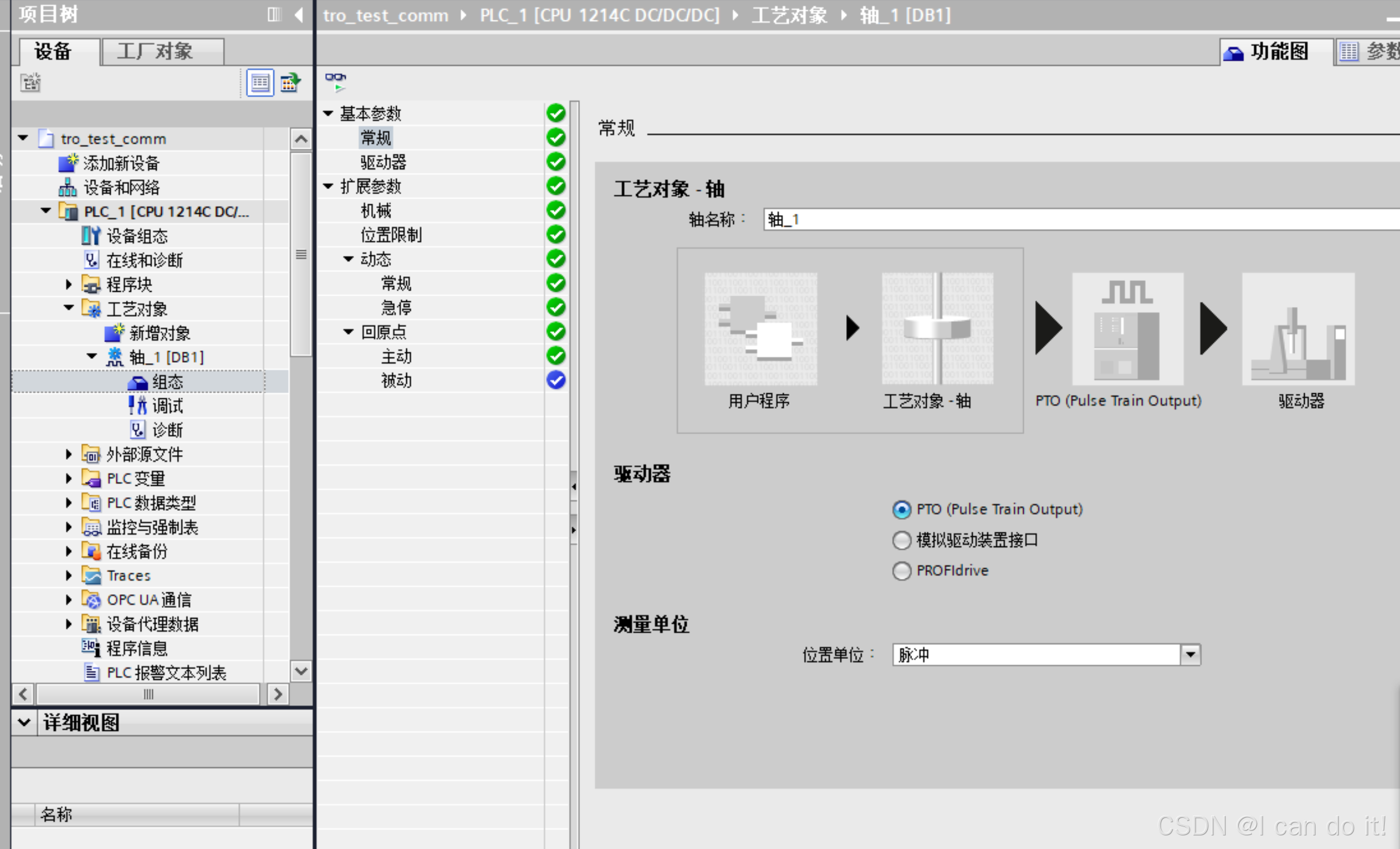Click the project tree vertical scrollbar thumb

coord(301,254)
